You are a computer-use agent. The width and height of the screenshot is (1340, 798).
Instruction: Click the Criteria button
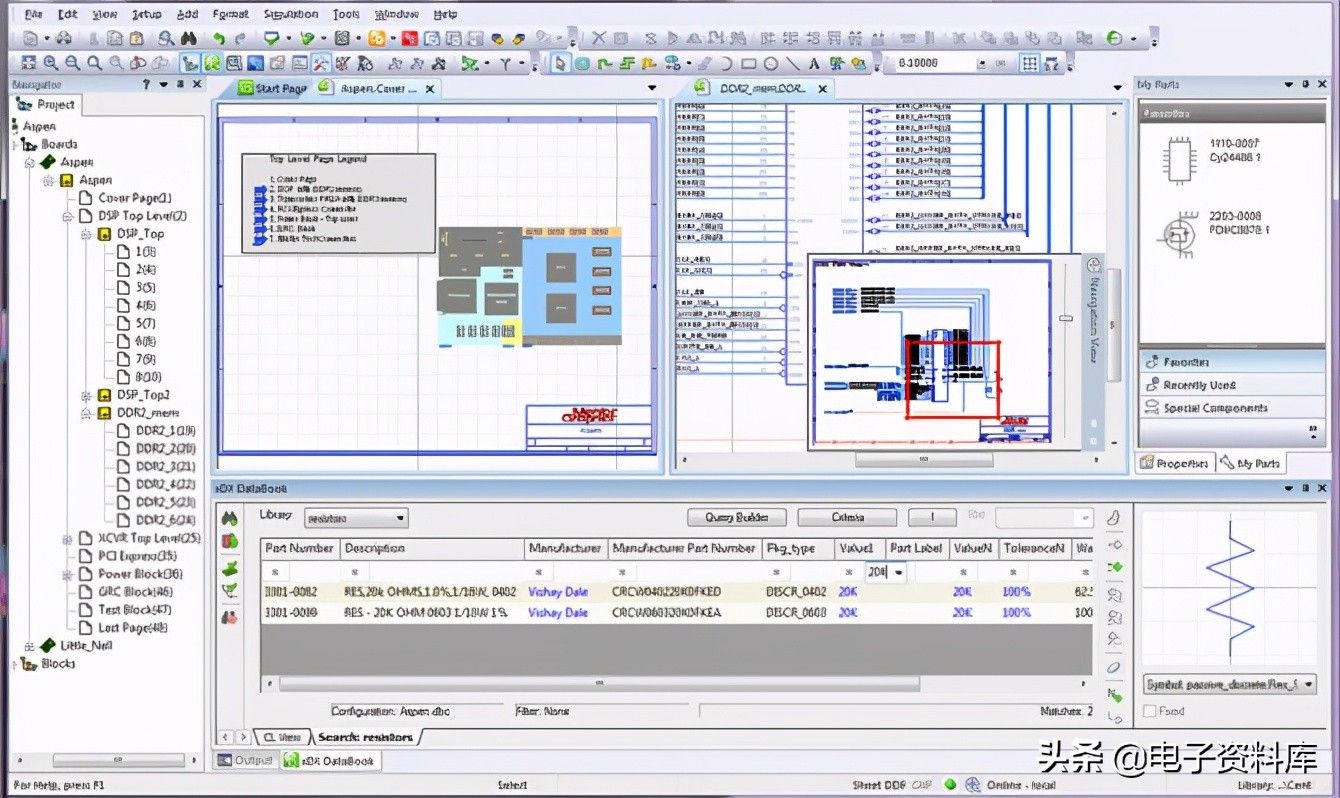(x=848, y=517)
